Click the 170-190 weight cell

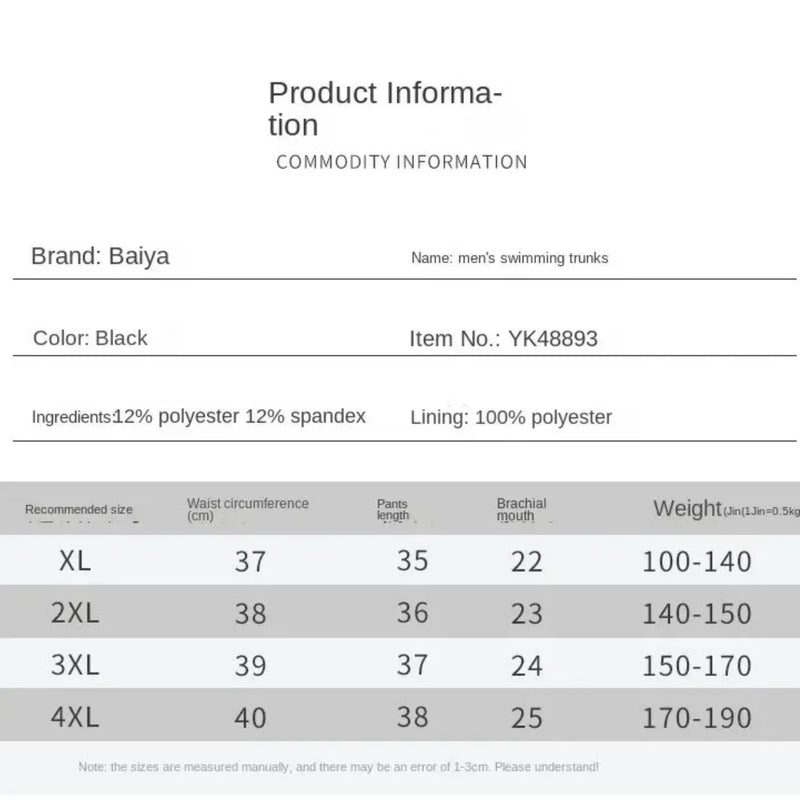click(x=696, y=716)
